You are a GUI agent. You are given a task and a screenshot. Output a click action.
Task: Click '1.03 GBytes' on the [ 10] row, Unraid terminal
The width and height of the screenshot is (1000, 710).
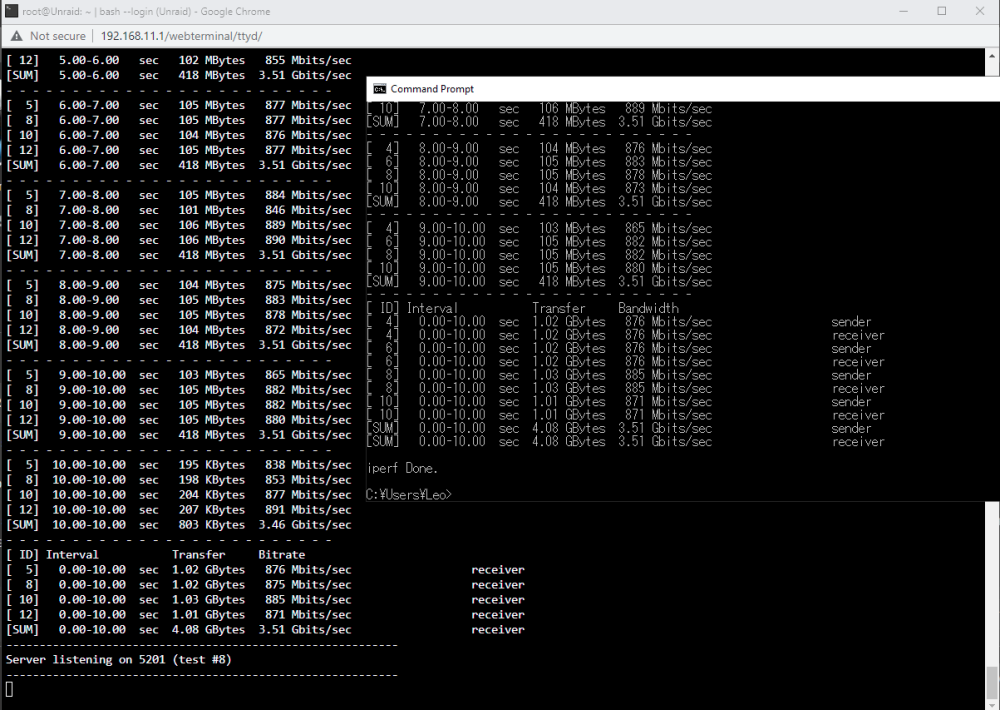[x=209, y=600]
